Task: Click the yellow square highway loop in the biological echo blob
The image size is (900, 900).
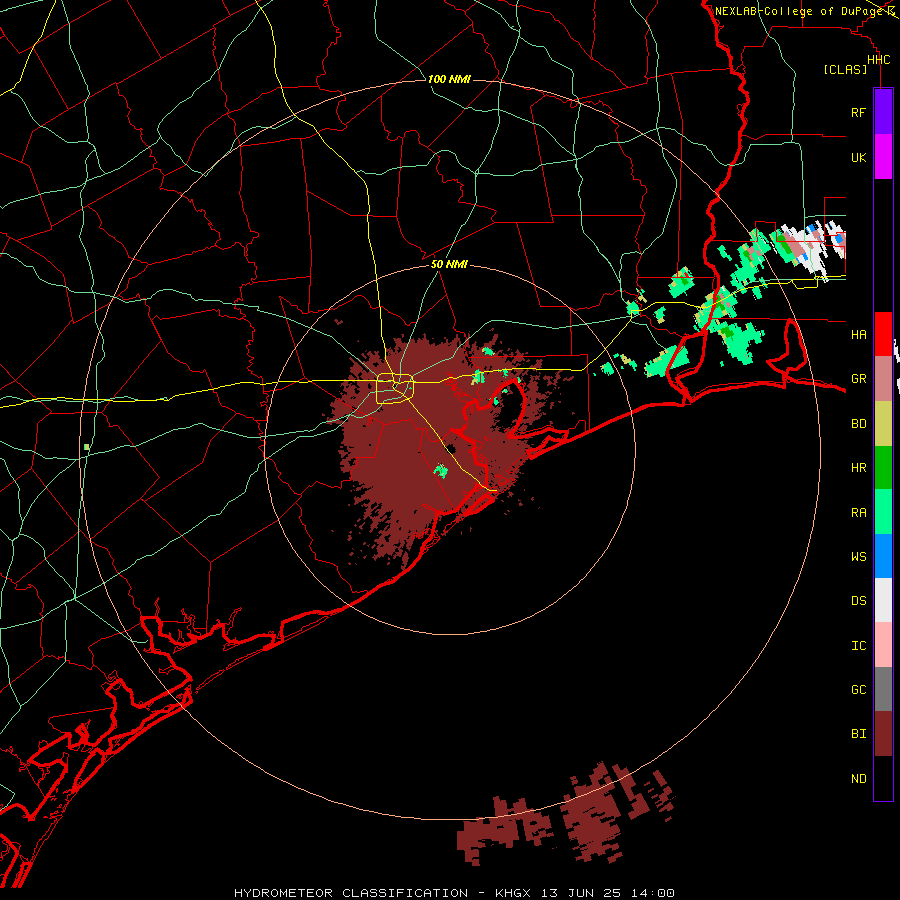Action: [395, 389]
